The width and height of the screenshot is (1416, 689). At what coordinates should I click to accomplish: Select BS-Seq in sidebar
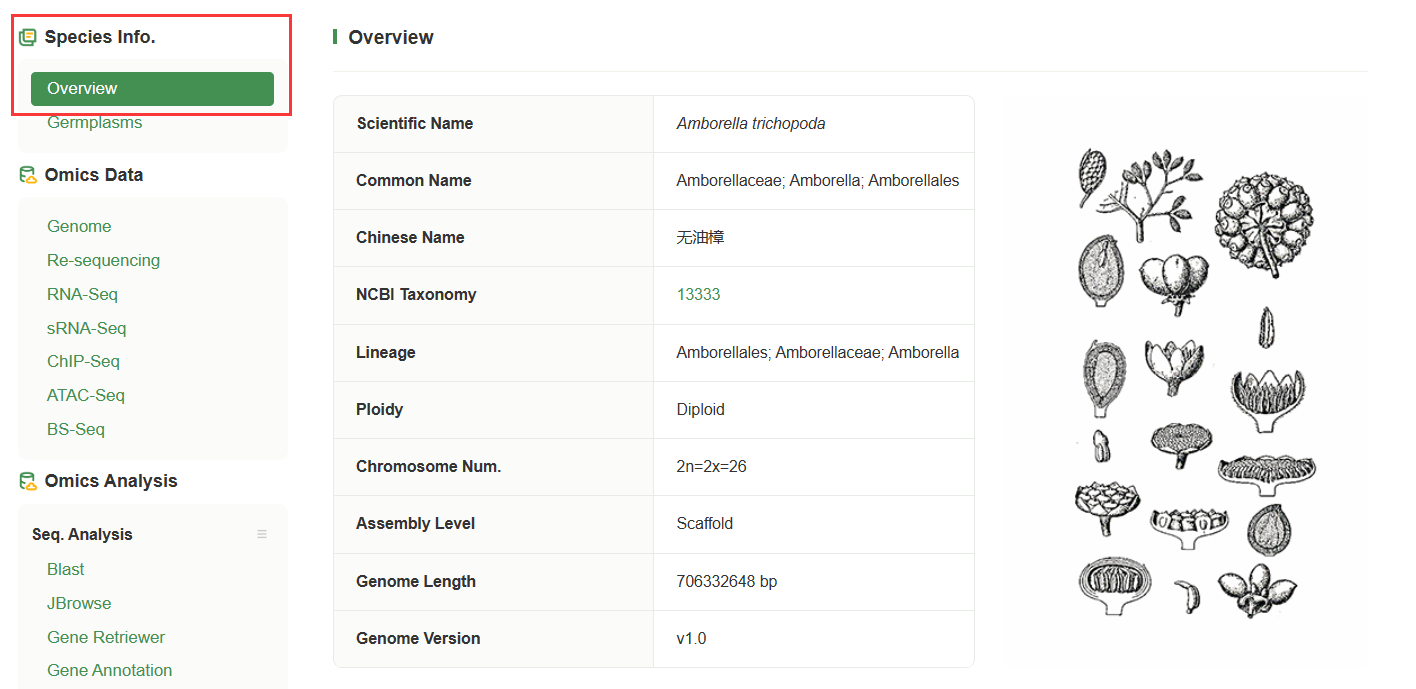coord(76,429)
